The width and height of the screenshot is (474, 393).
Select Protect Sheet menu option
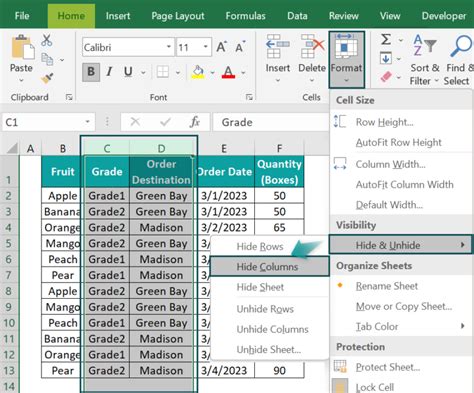(401, 367)
